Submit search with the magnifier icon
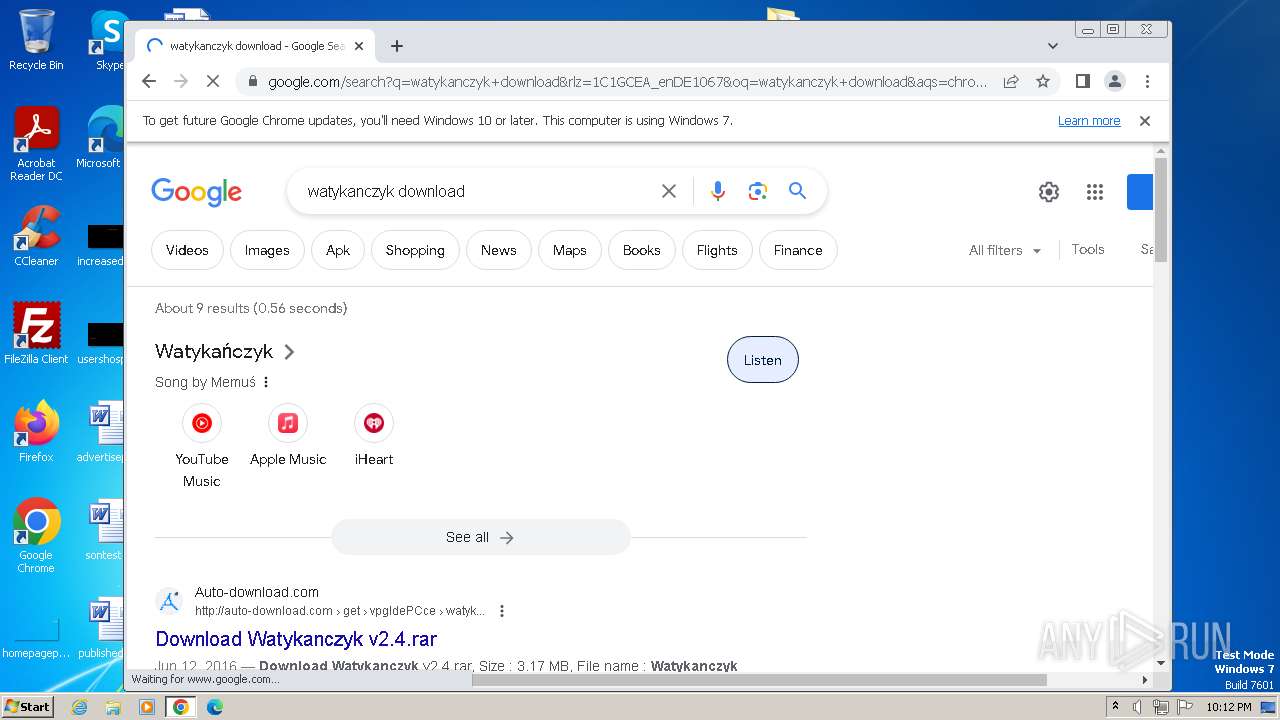1280x720 pixels. (x=797, y=191)
